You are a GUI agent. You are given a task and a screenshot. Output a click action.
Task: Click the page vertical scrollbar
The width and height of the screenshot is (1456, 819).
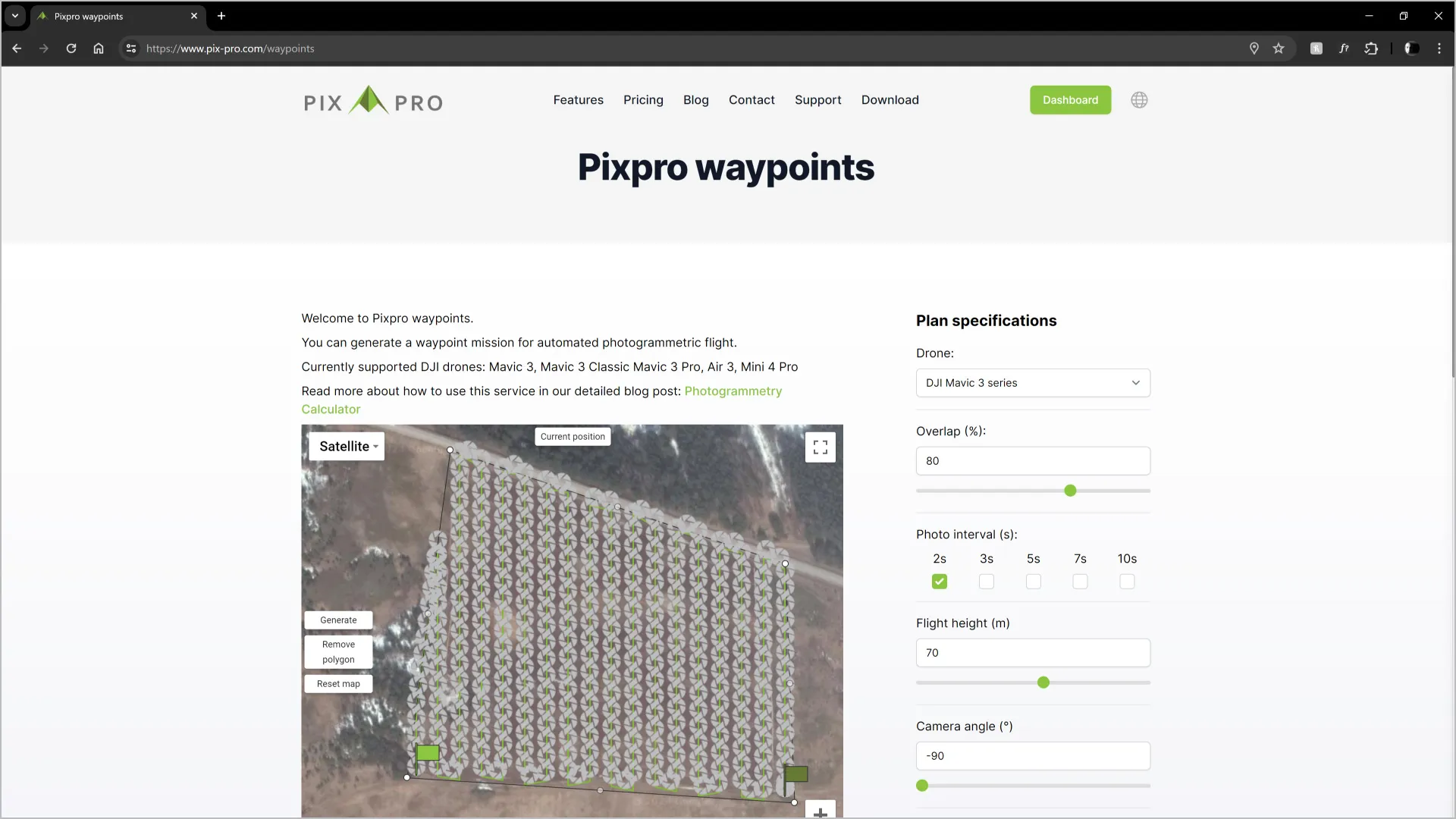pos(1451,221)
